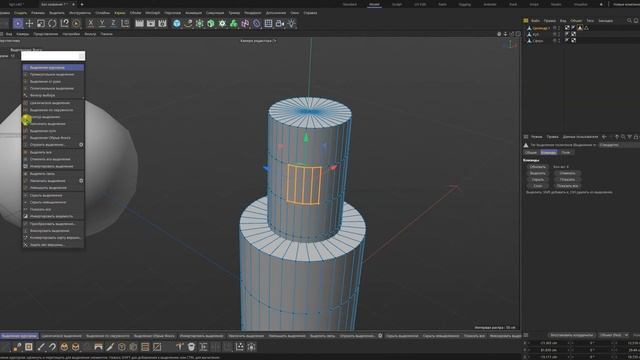The image size is (640, 360).
Task: Click the Bridge tool icon in bottom palette
Action: [98, 347]
